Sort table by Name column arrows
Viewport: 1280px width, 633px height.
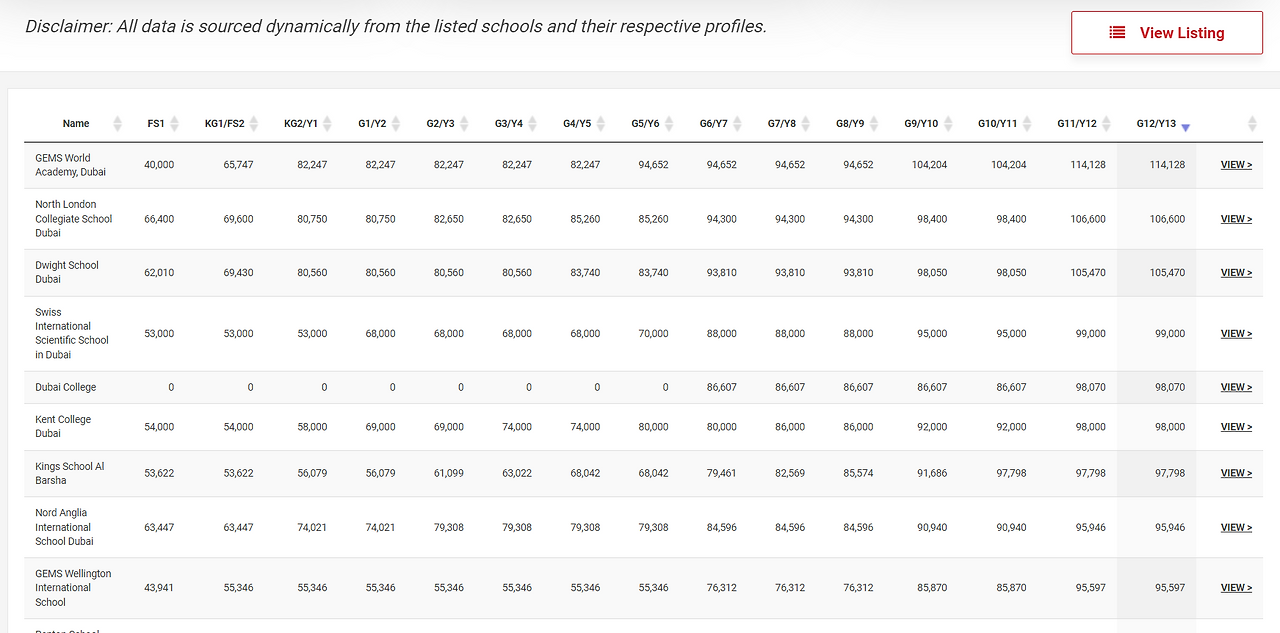tap(117, 124)
